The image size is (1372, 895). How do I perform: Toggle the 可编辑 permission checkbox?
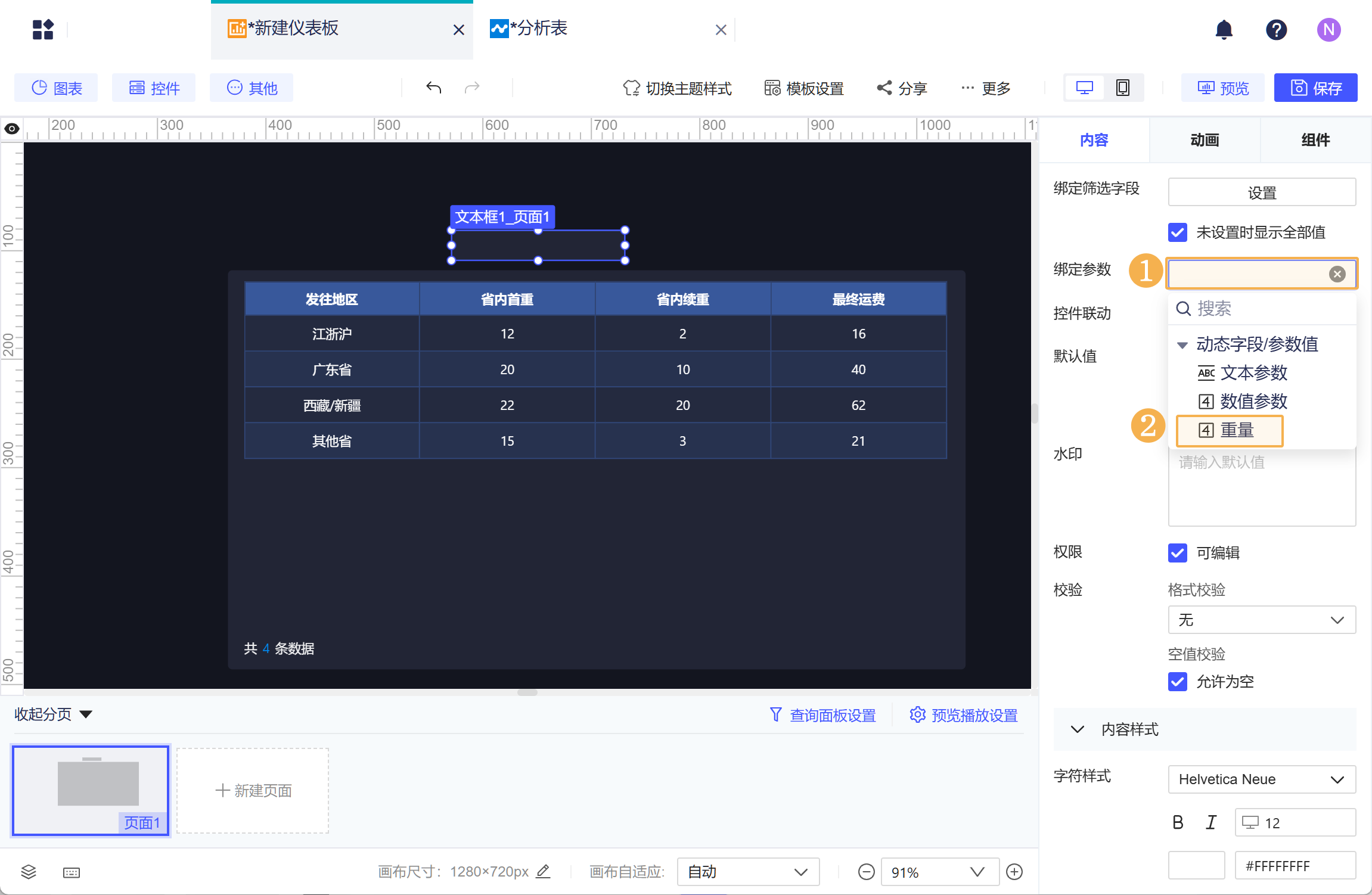point(1177,552)
